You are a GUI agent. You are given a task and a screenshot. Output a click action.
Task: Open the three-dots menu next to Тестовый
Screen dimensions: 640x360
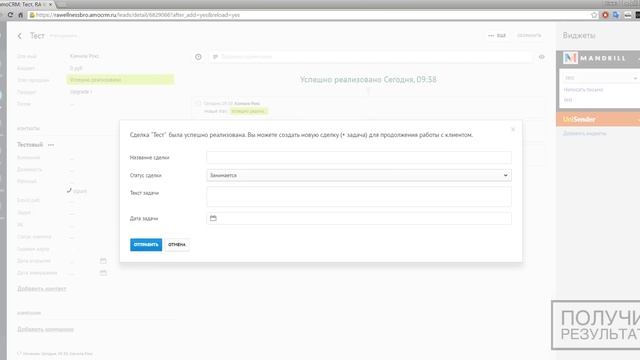51,145
